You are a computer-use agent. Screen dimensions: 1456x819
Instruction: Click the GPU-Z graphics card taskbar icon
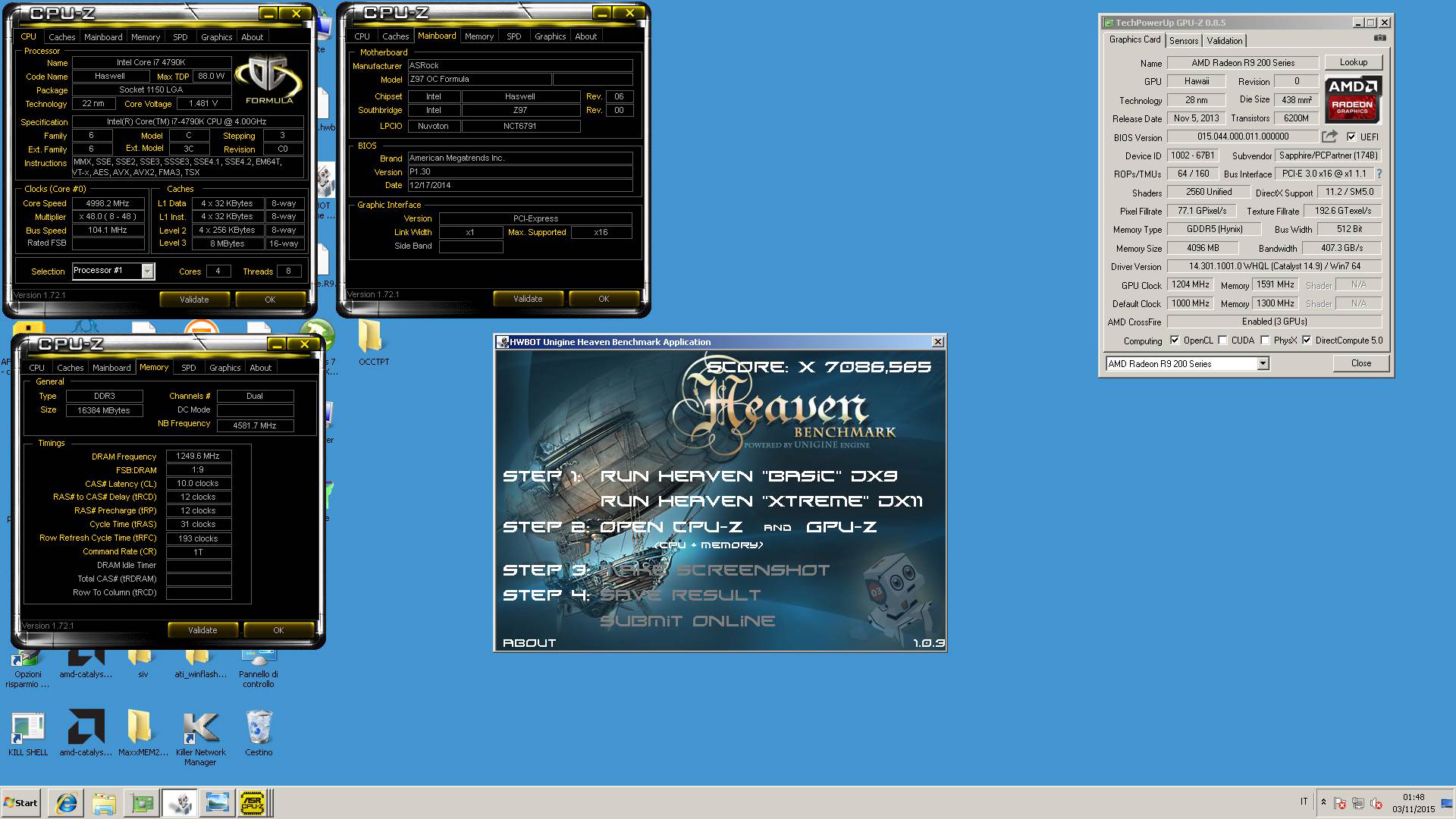click(x=142, y=803)
